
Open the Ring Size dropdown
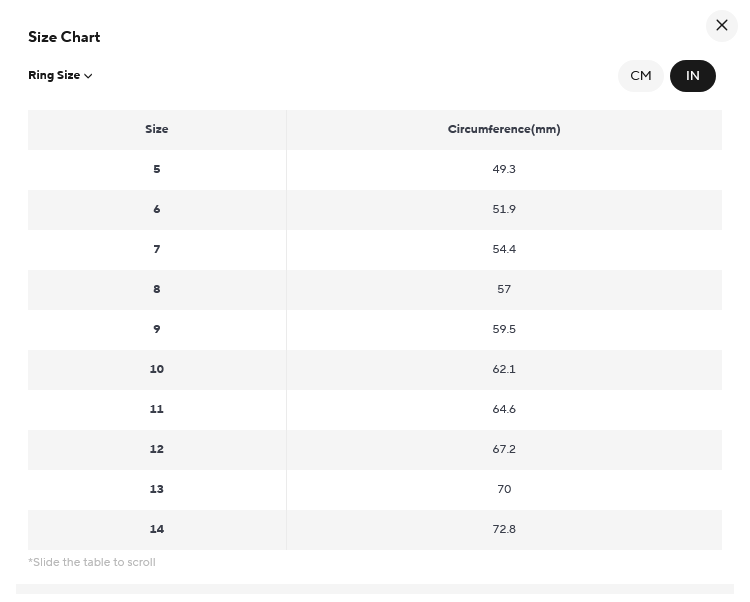coord(60,76)
